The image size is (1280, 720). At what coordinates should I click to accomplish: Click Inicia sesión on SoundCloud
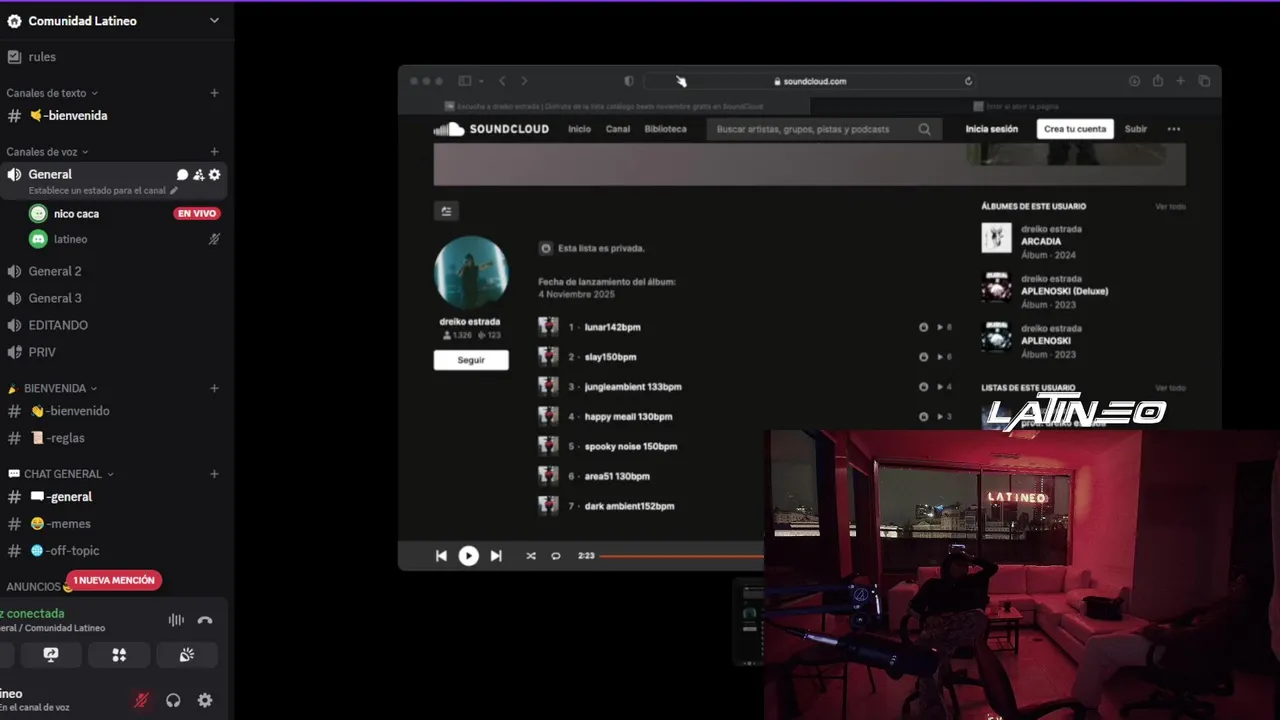pyautogui.click(x=992, y=129)
